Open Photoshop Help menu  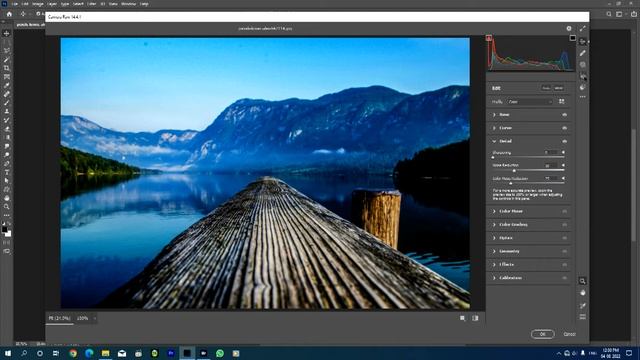tap(144, 4)
